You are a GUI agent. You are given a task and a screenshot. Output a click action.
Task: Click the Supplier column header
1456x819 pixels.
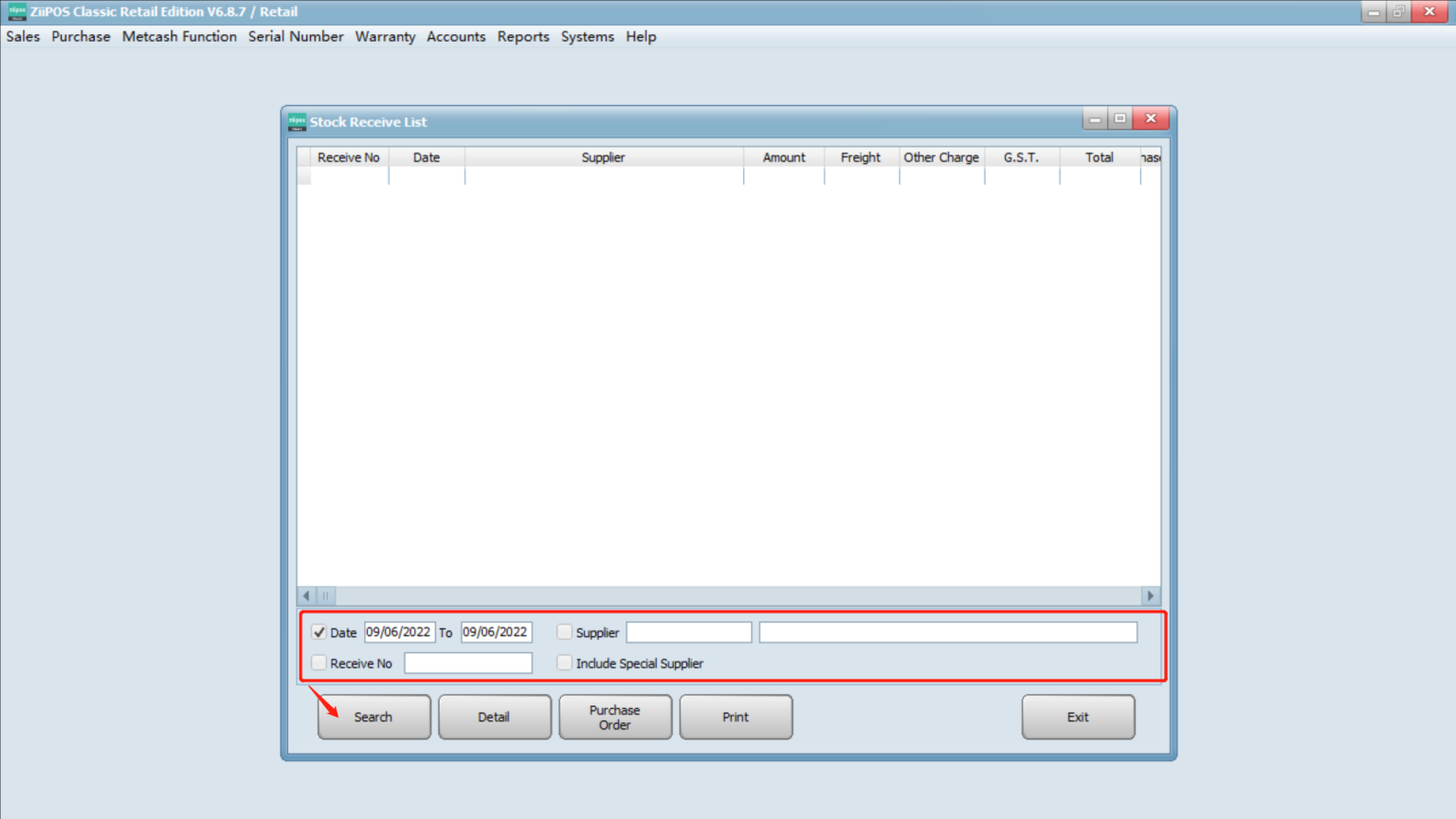pyautogui.click(x=603, y=156)
